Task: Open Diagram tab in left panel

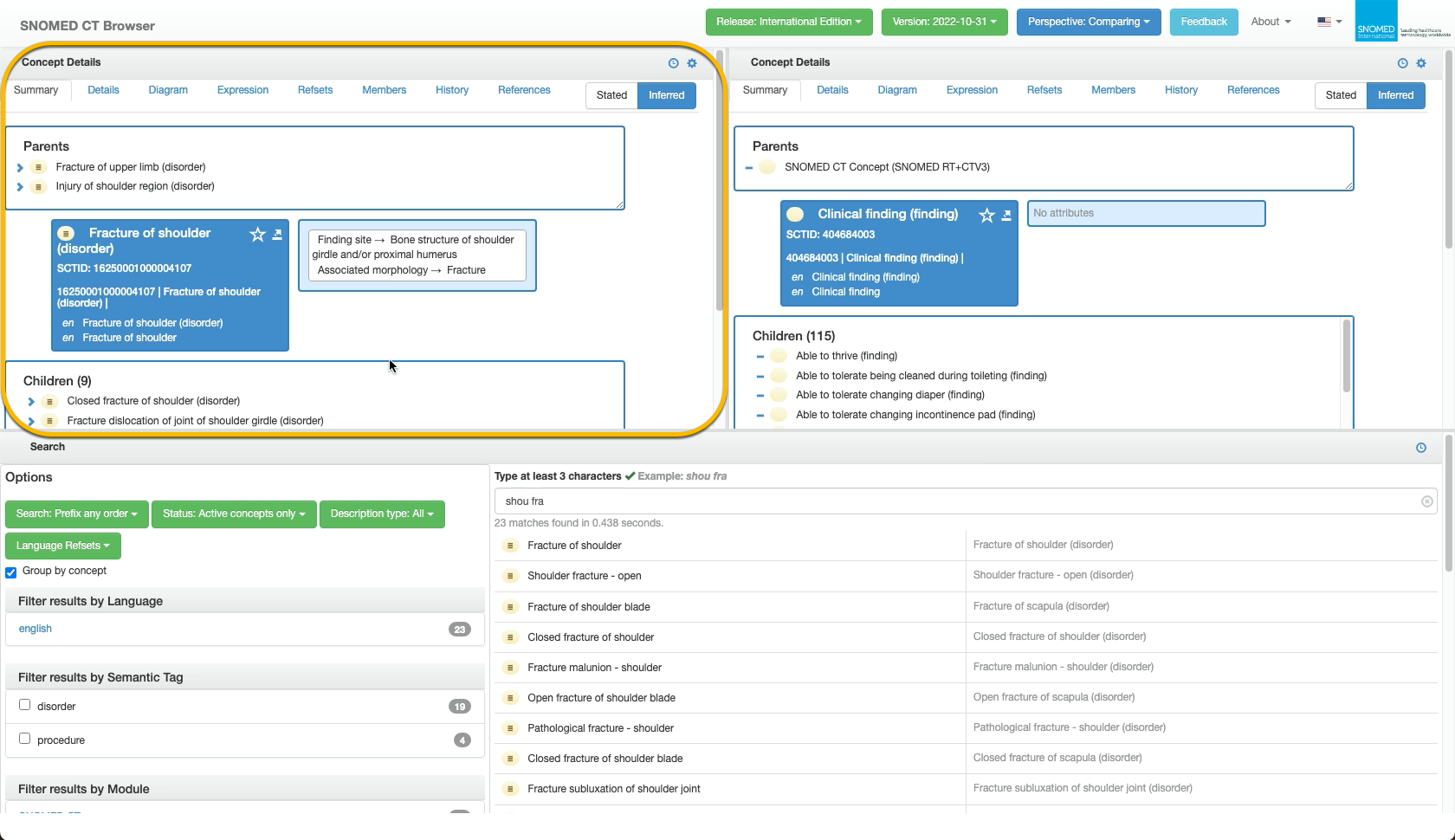Action: click(168, 90)
